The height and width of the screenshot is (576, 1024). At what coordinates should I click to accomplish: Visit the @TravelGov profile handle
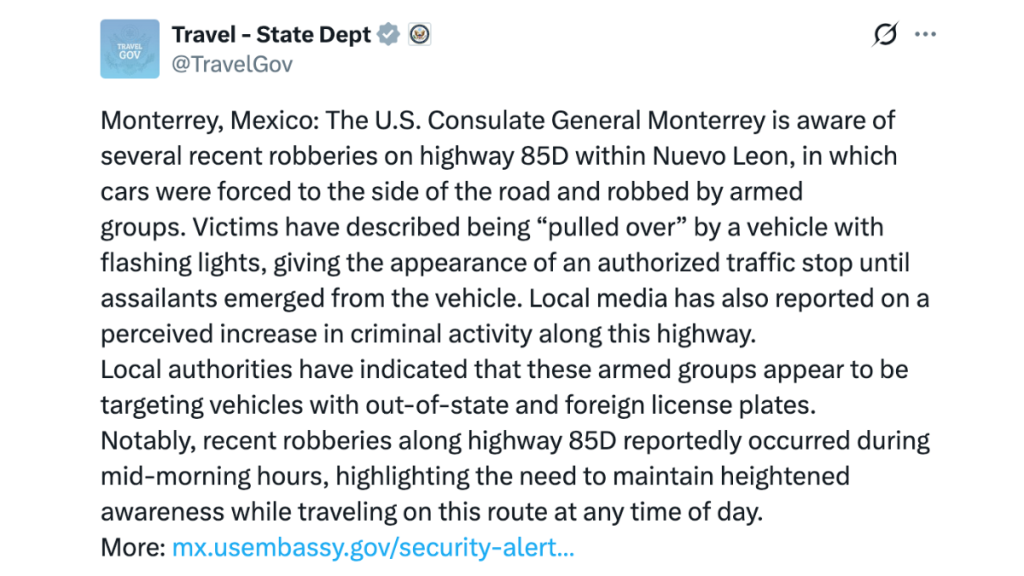pos(232,63)
